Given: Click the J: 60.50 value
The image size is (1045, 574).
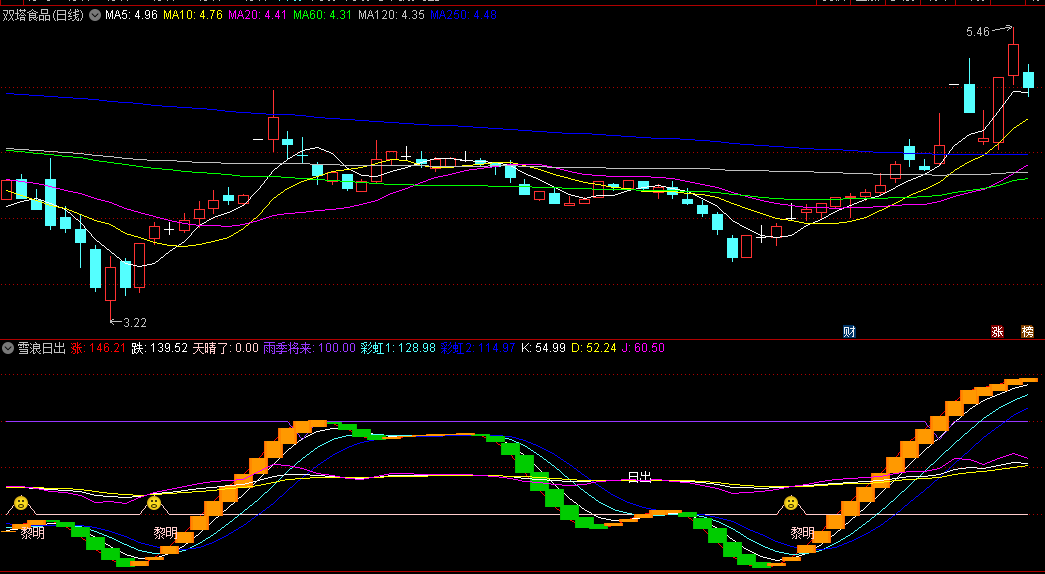Looking at the screenshot, I should 643,348.
